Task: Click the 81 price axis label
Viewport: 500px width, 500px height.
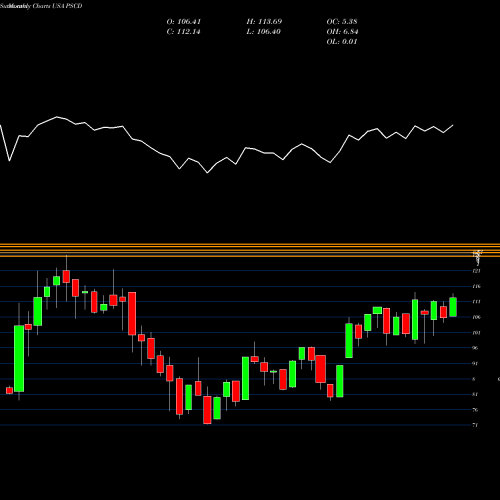Action: 475,394
